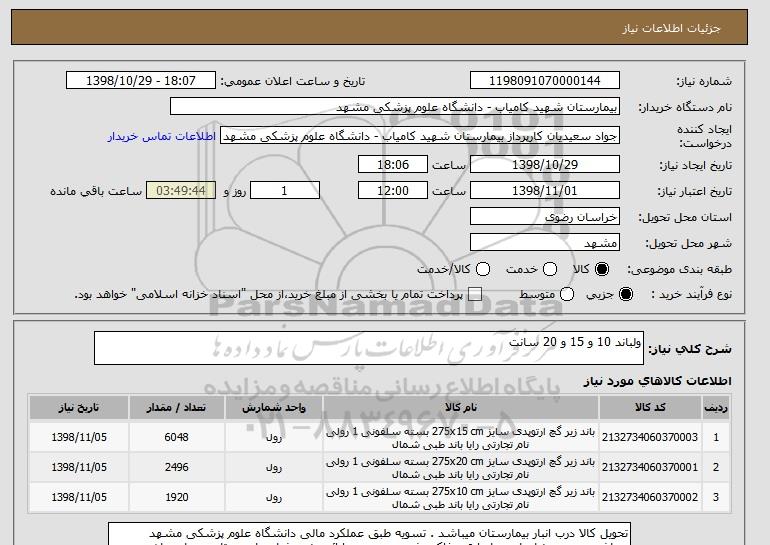Click the public announcement date field 18:07
Screen dimensions: 770x545
pos(141,81)
